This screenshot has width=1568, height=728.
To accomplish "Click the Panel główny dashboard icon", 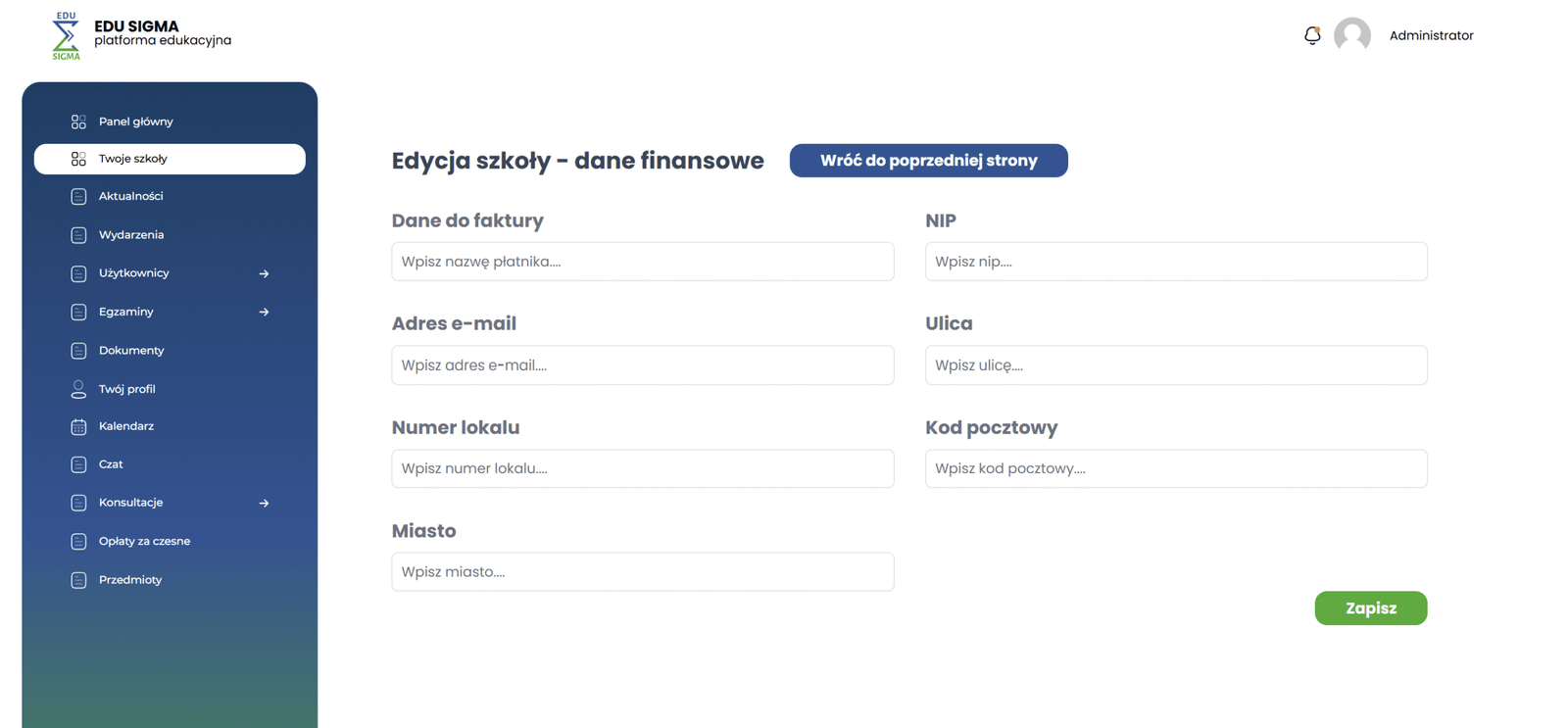I will [78, 121].
